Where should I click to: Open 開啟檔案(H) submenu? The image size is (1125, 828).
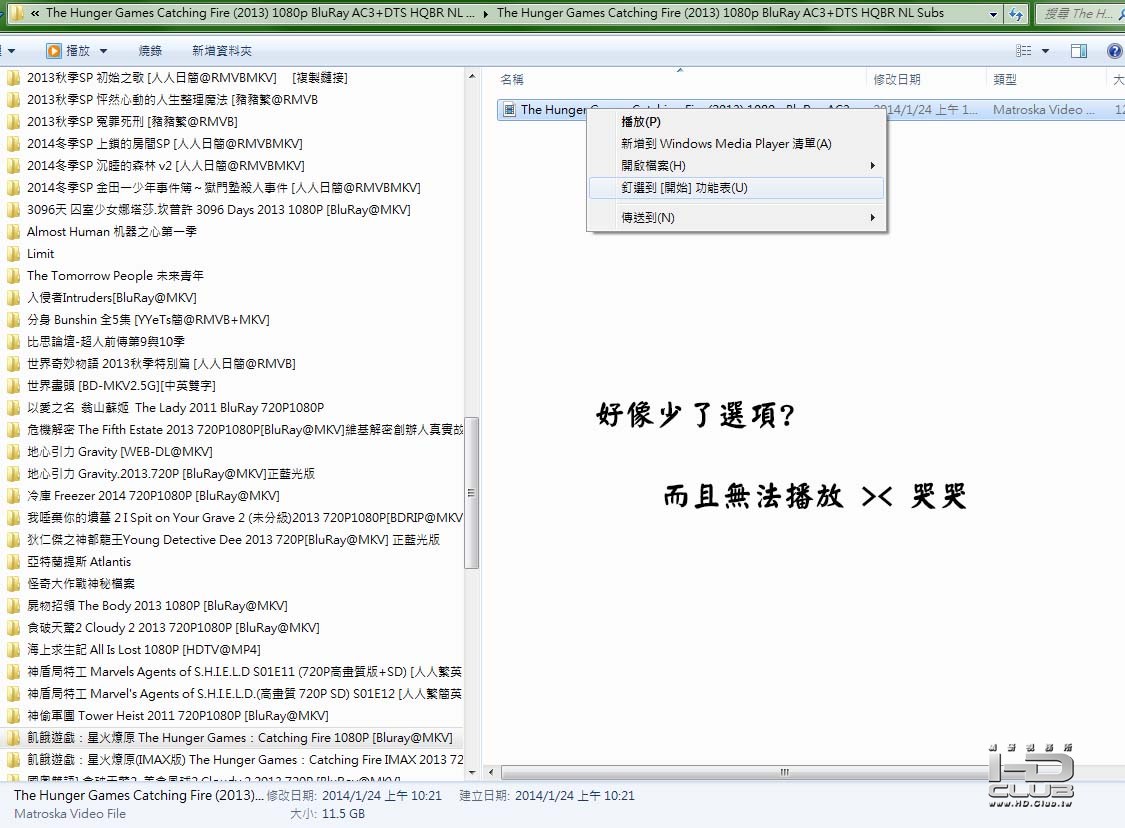736,166
